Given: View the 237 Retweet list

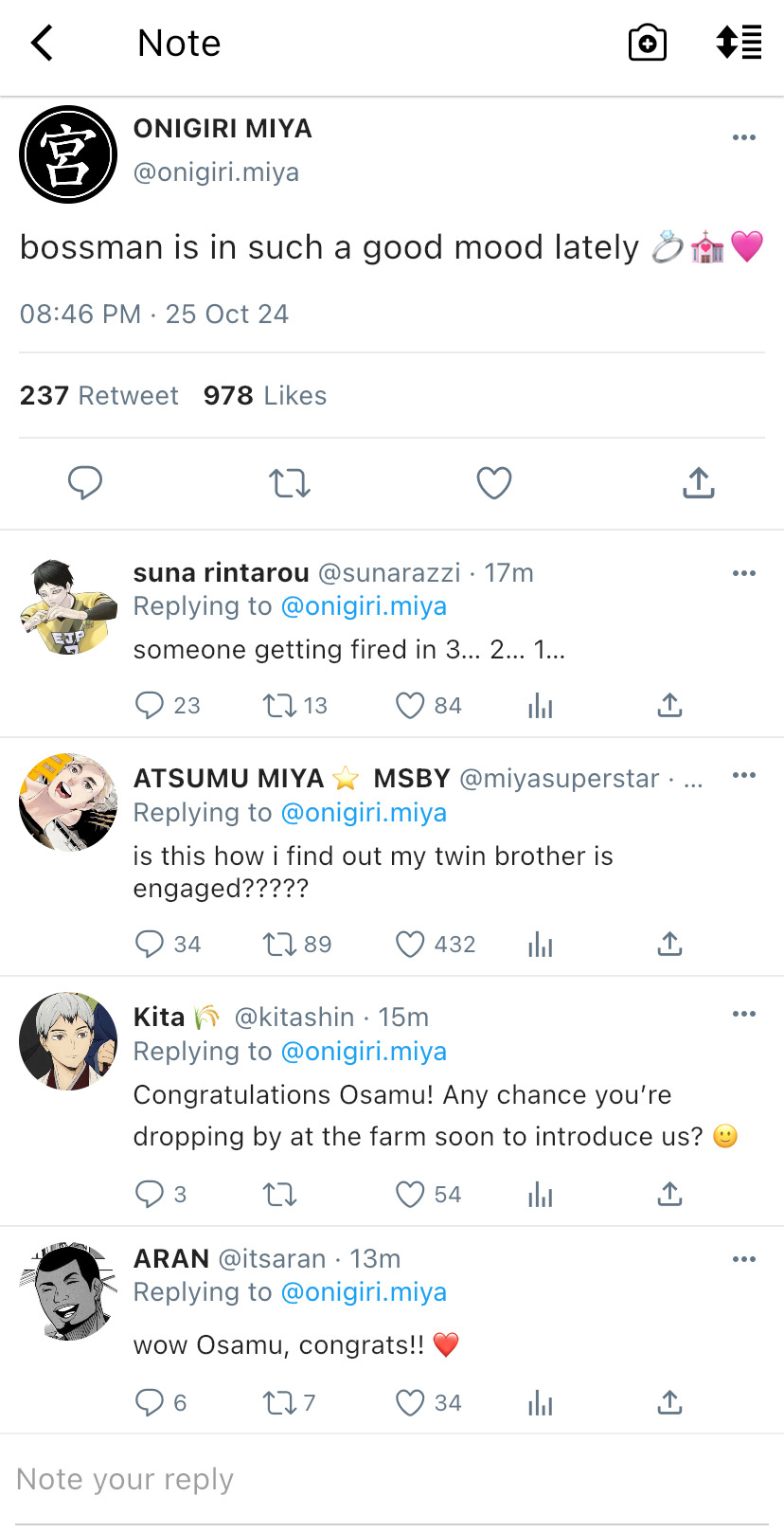Looking at the screenshot, I should [99, 396].
